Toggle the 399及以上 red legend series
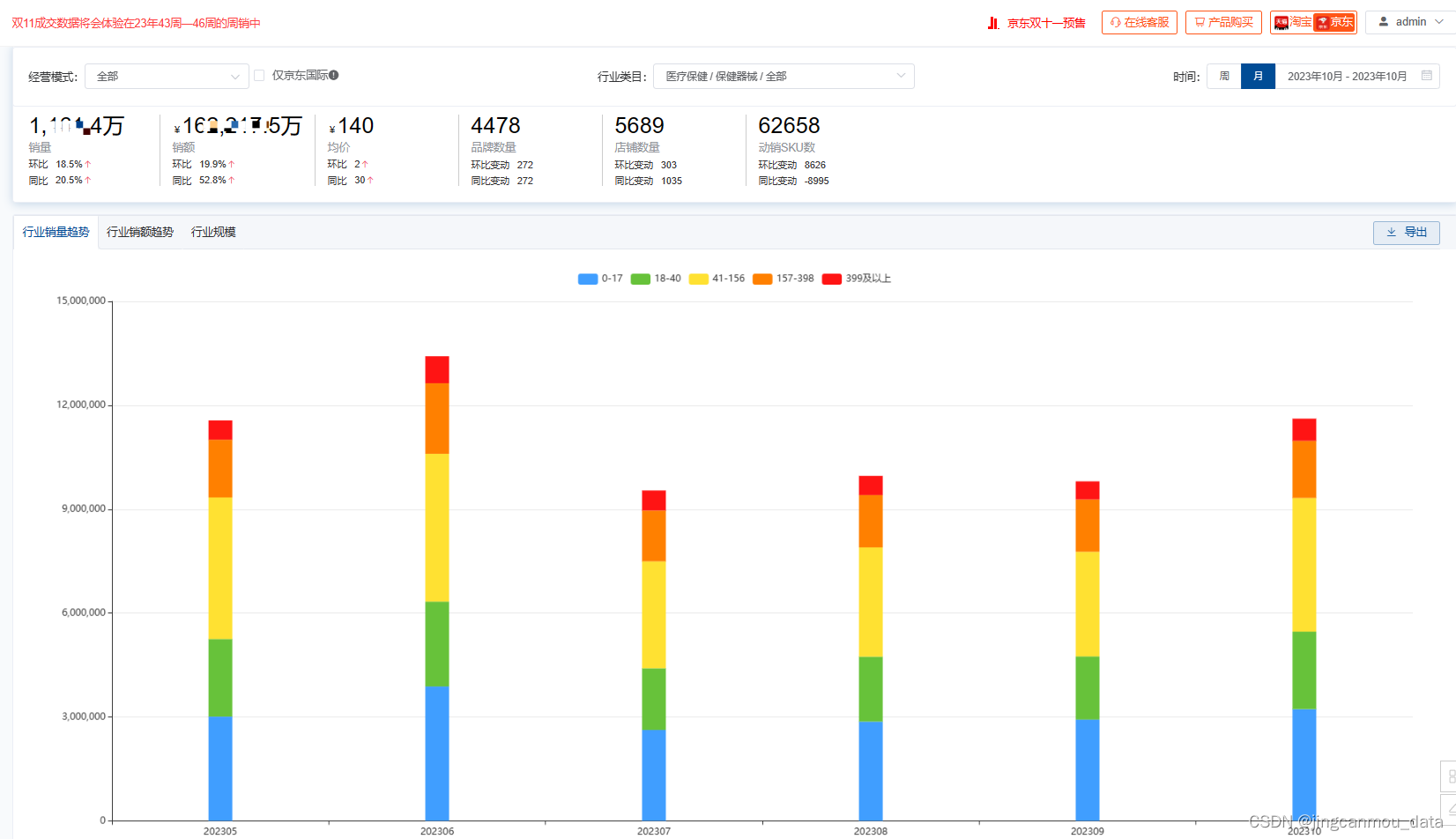This screenshot has width=1456, height=839. point(857,278)
